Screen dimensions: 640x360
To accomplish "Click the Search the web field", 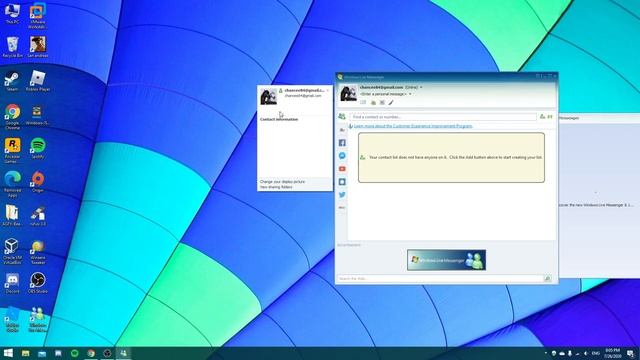I will 440,278.
